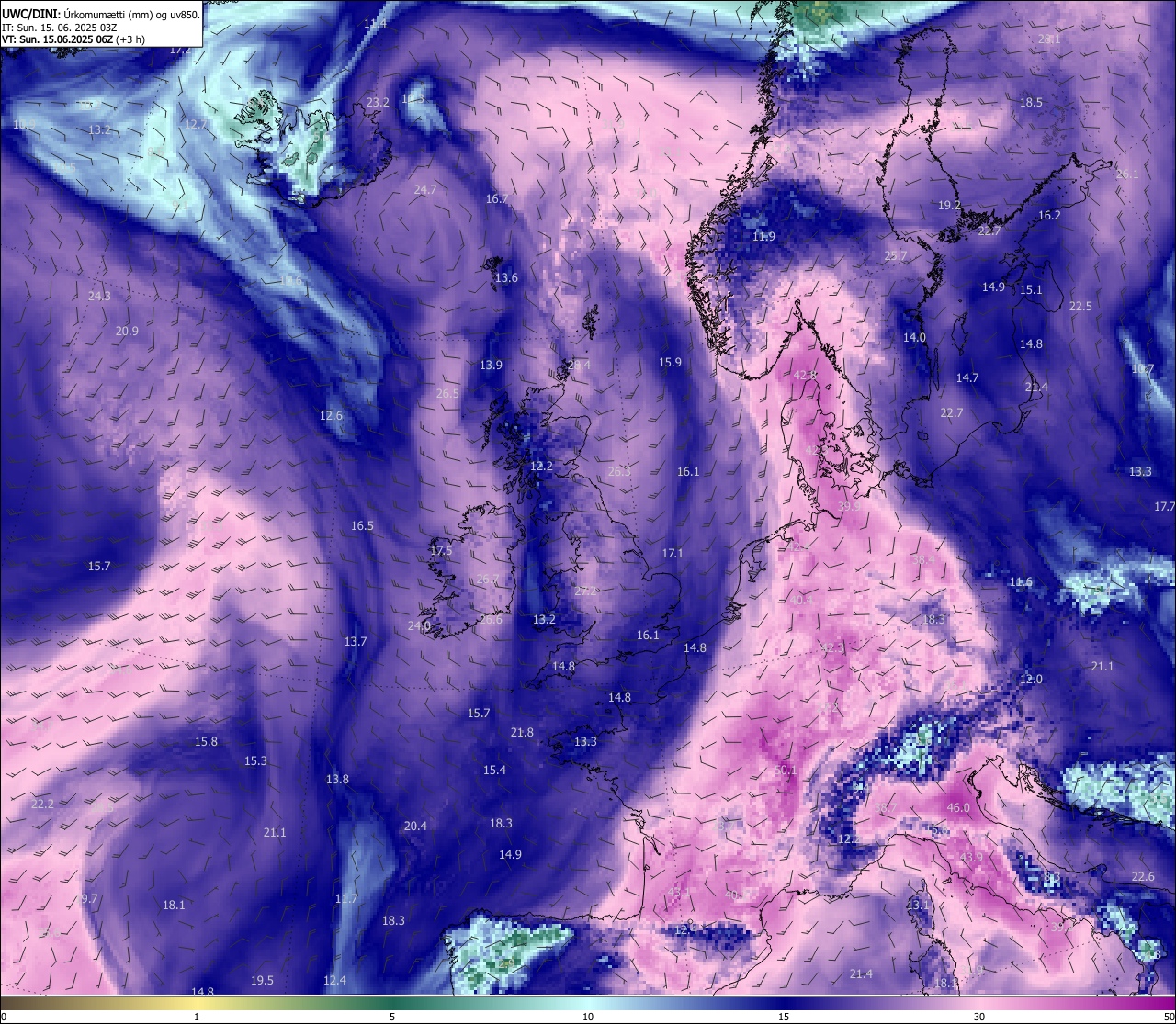Click the 15.3 value on the map
The height and width of the screenshot is (1024, 1176).
(x=255, y=761)
